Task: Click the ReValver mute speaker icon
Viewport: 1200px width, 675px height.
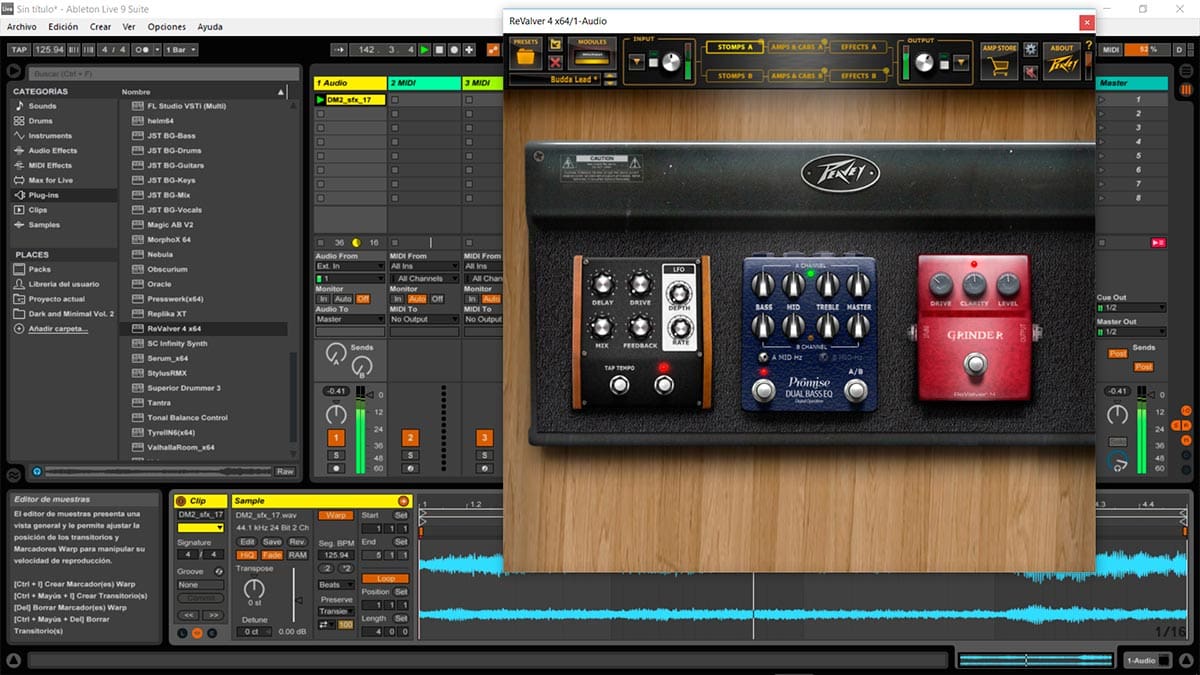Action: (x=1030, y=72)
